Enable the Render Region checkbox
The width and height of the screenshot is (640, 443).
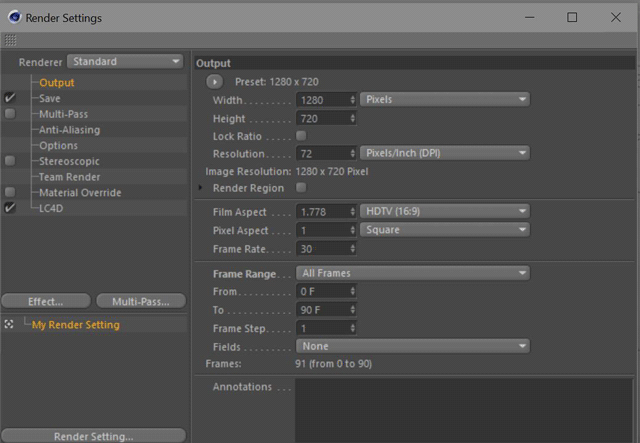pos(301,187)
